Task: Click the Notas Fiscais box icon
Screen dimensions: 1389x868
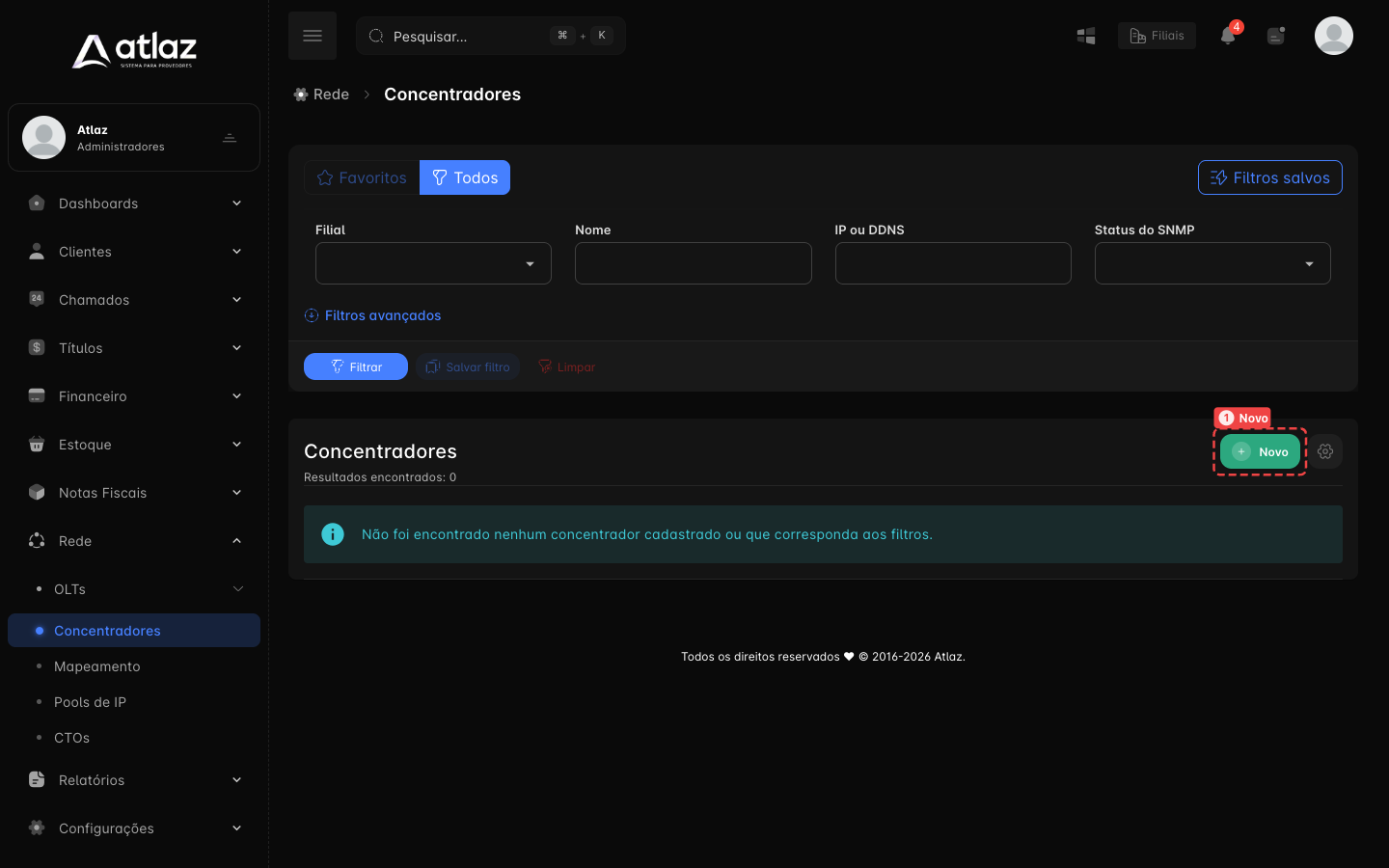Action: pyautogui.click(x=37, y=492)
